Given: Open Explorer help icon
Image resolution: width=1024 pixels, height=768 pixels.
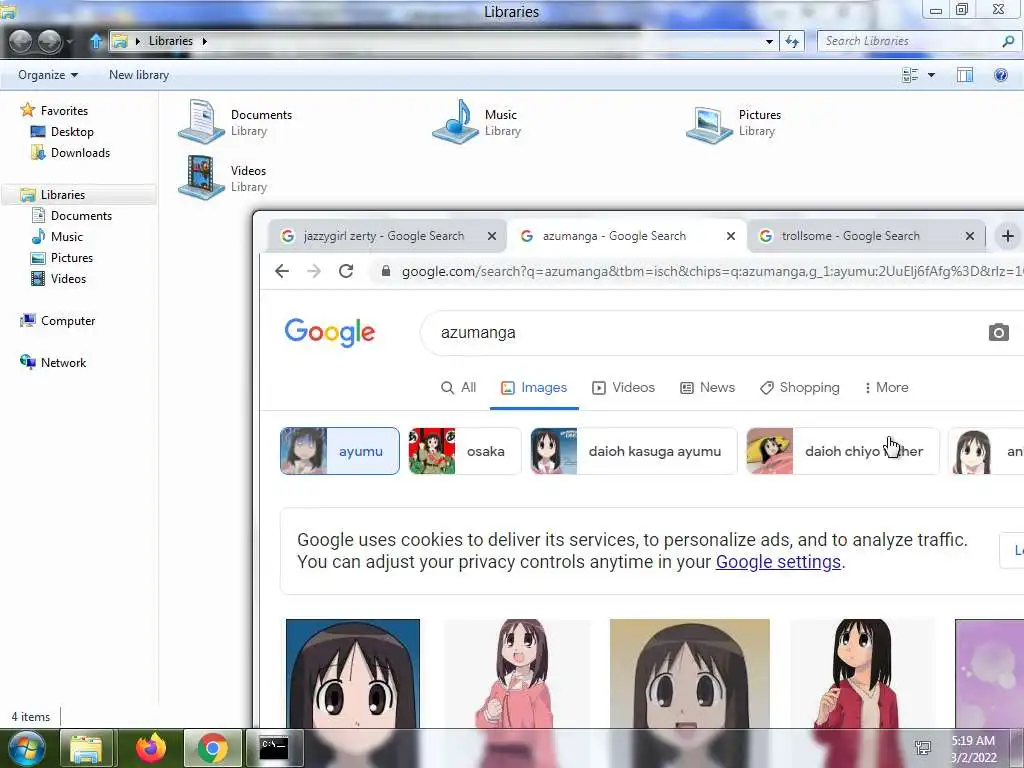Looking at the screenshot, I should [1000, 75].
